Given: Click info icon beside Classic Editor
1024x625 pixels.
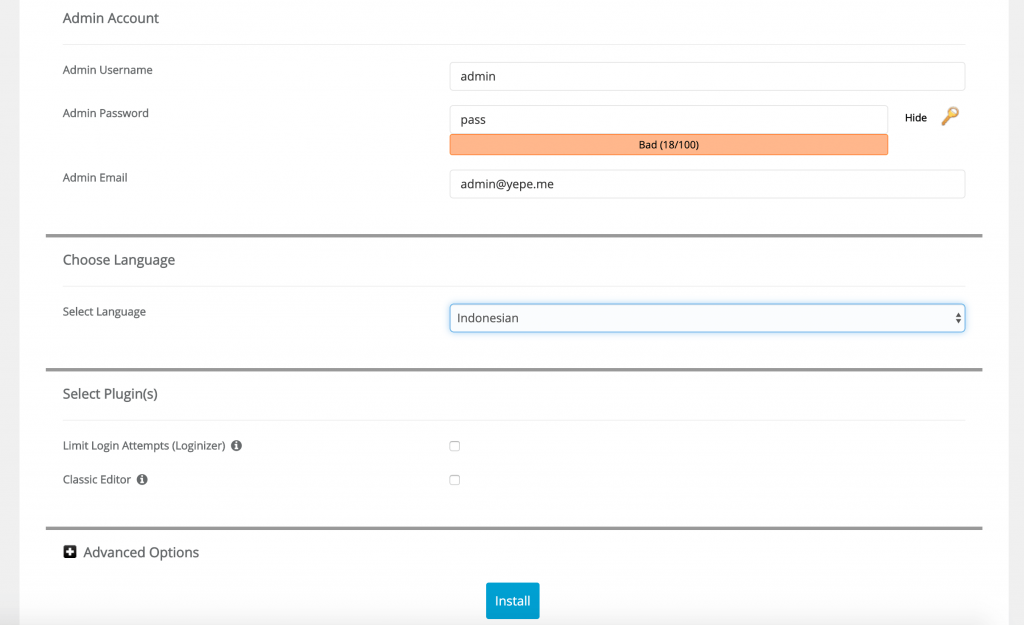Looking at the screenshot, I should [x=142, y=480].
